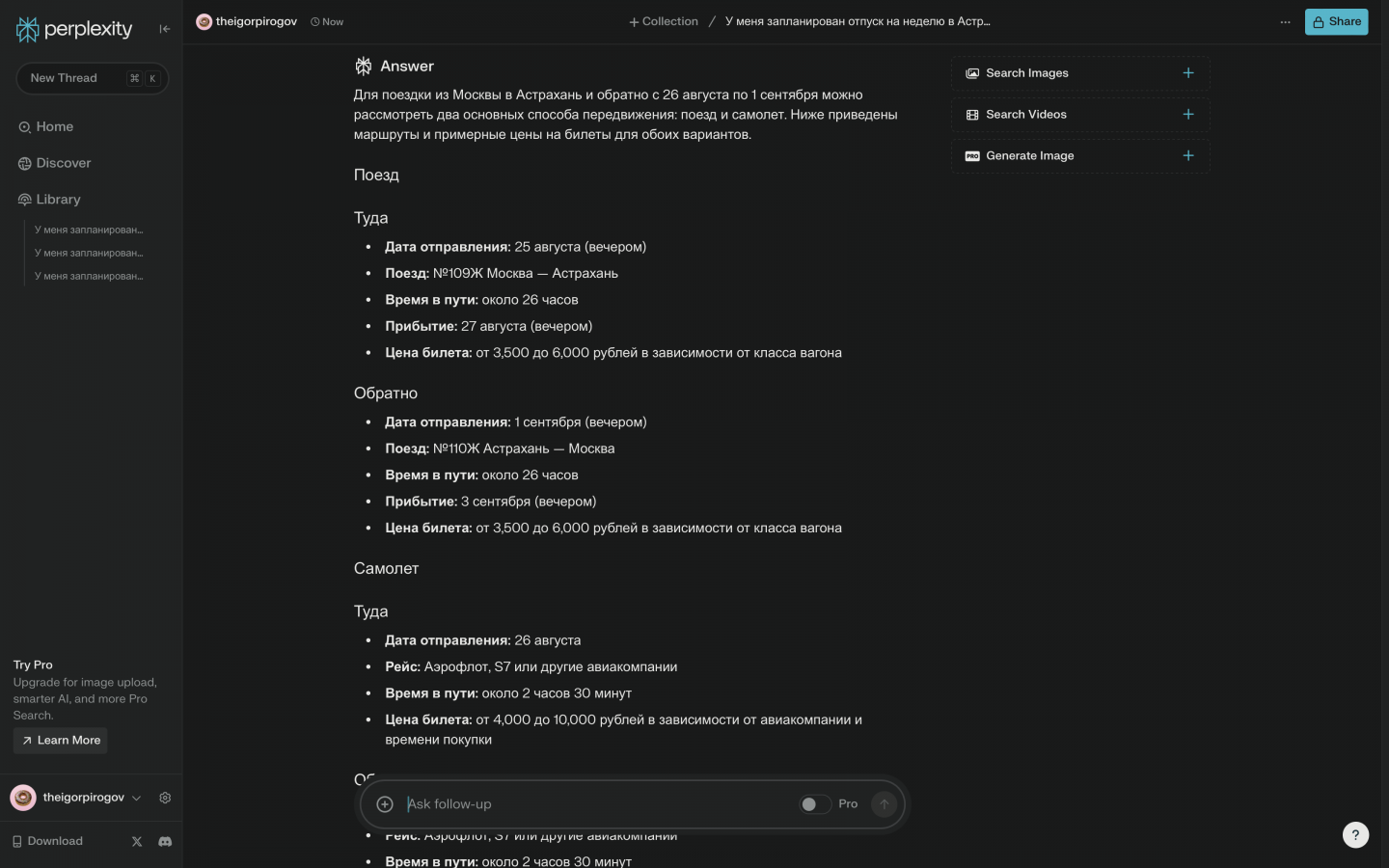The height and width of the screenshot is (868, 1389).
Task: Open the three-dot thread options menu
Action: [1285, 22]
